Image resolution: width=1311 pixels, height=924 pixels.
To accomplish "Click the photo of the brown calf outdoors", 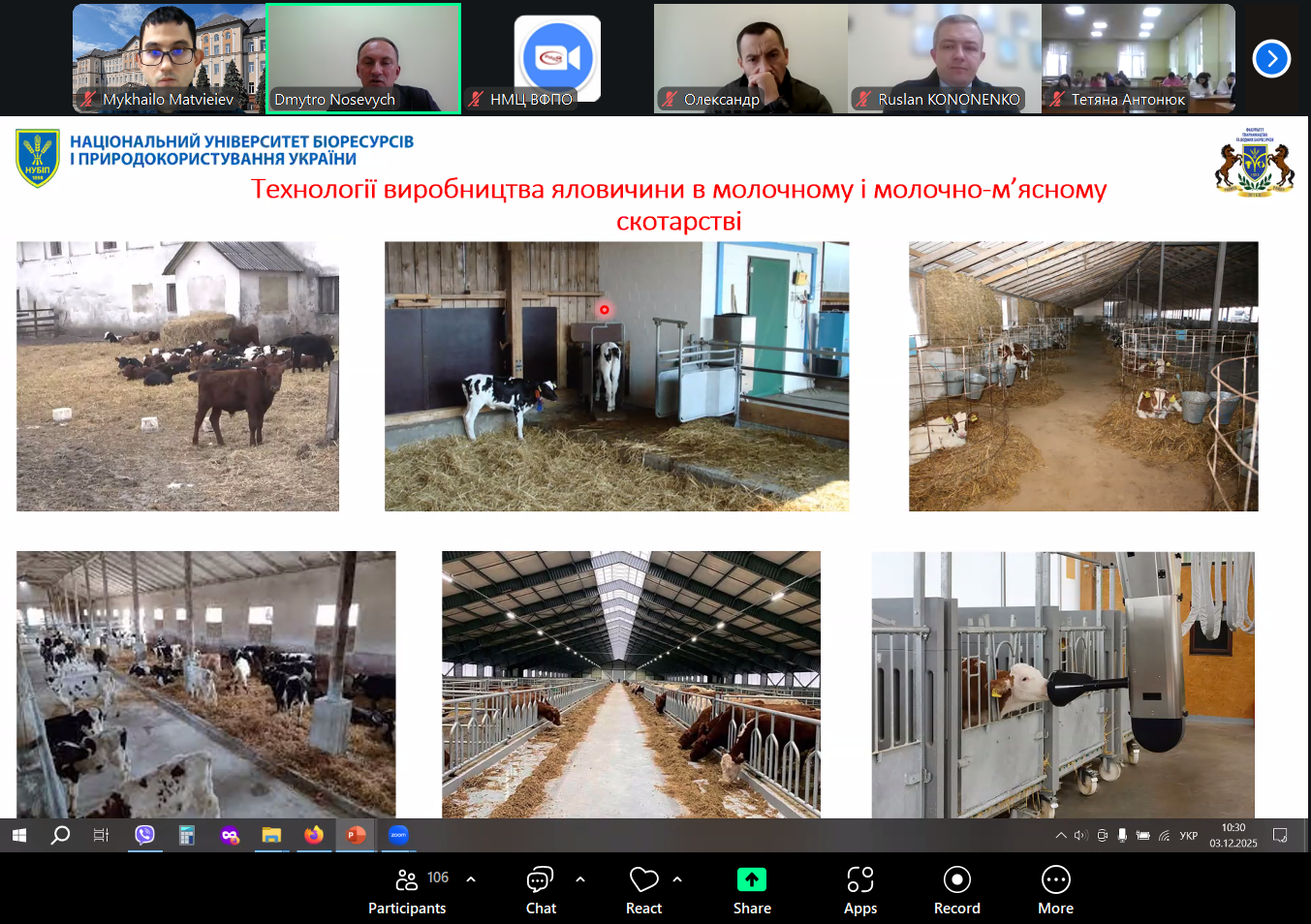I will tap(177, 376).
